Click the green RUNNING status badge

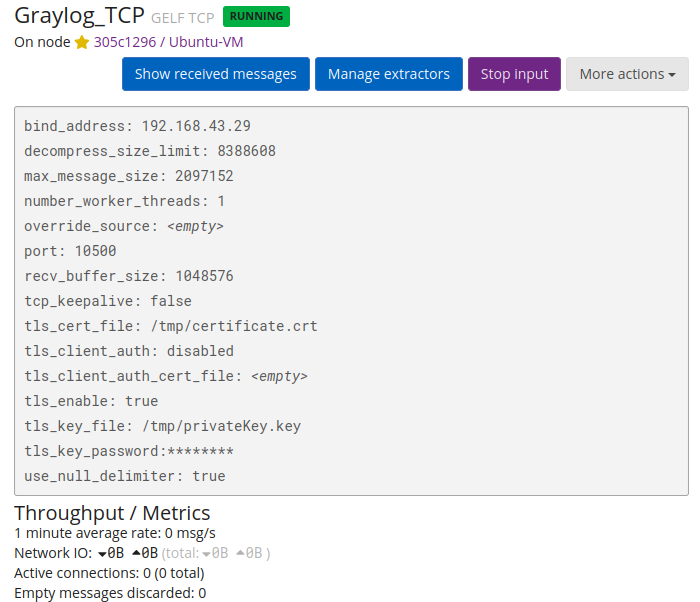(256, 16)
